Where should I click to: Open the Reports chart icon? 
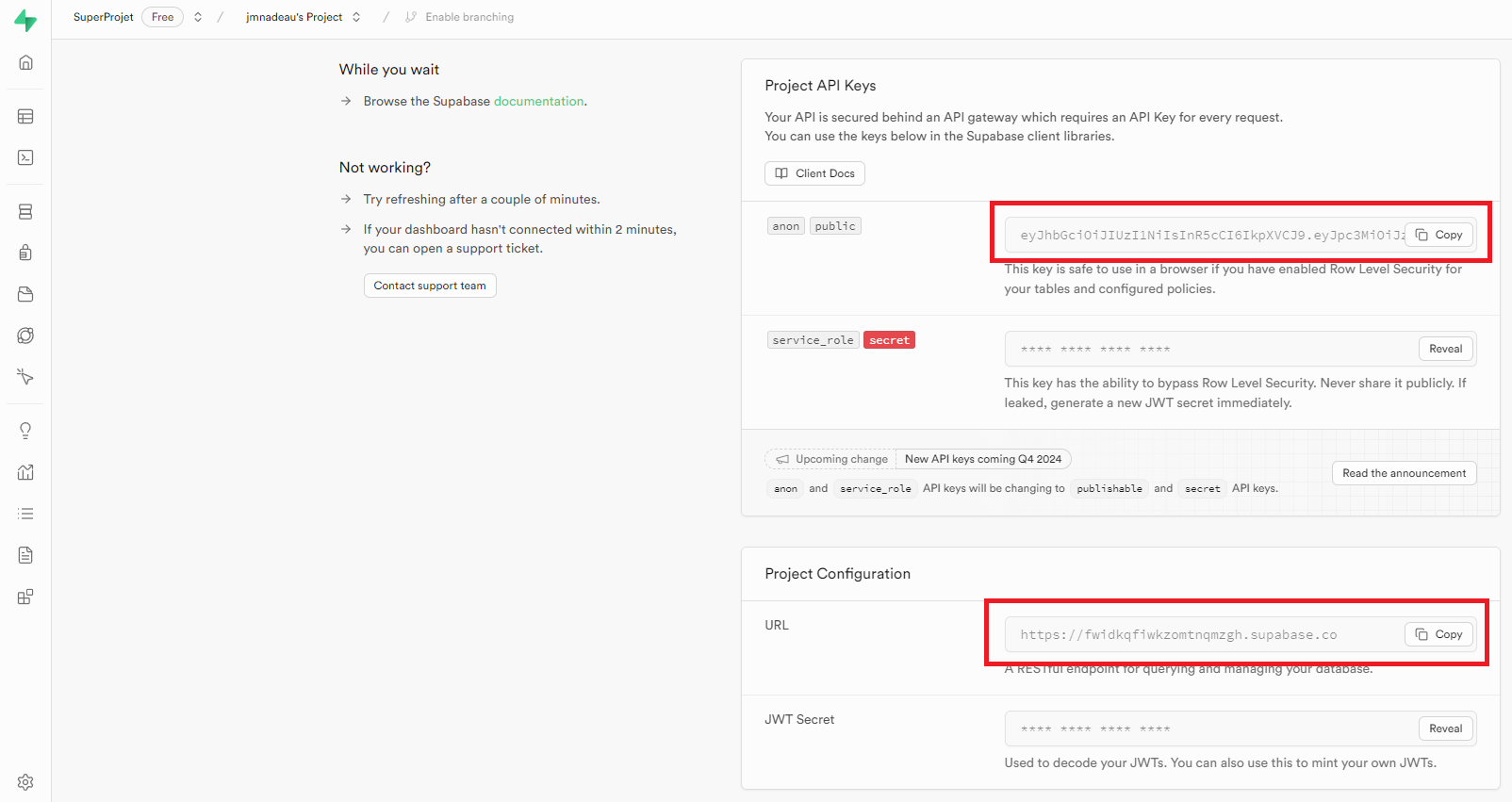[x=25, y=472]
